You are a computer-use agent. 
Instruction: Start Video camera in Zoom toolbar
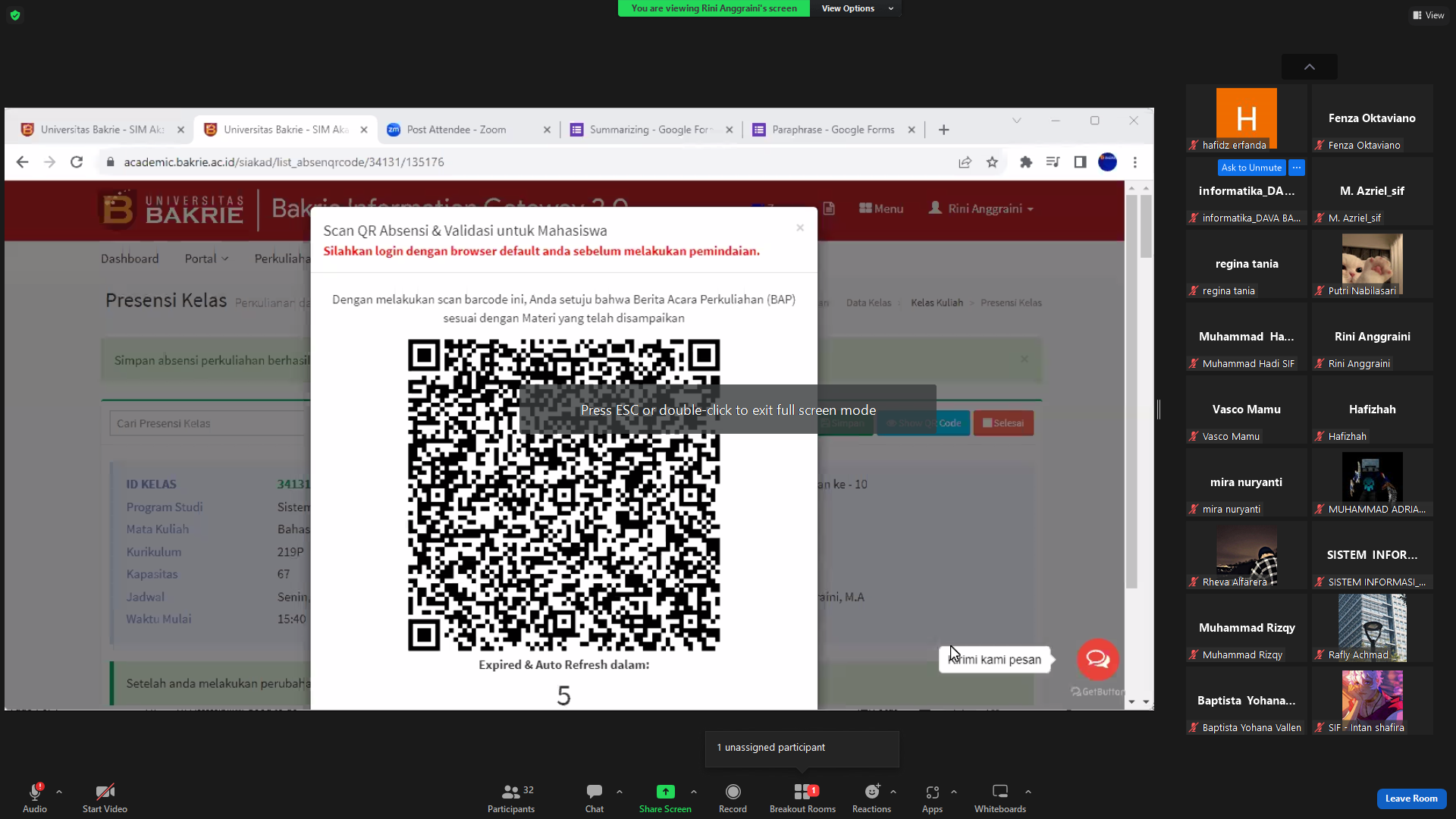click(105, 798)
